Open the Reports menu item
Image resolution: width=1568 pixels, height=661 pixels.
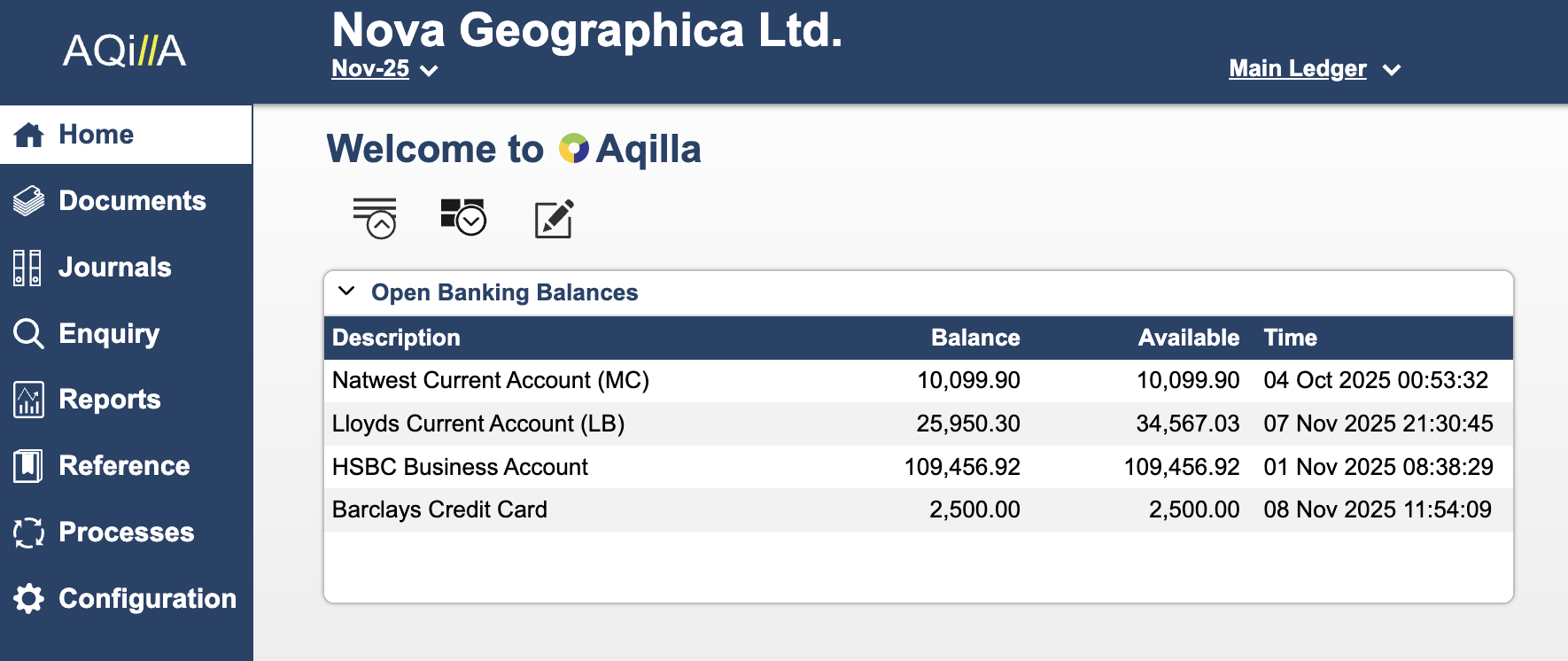tap(110, 400)
